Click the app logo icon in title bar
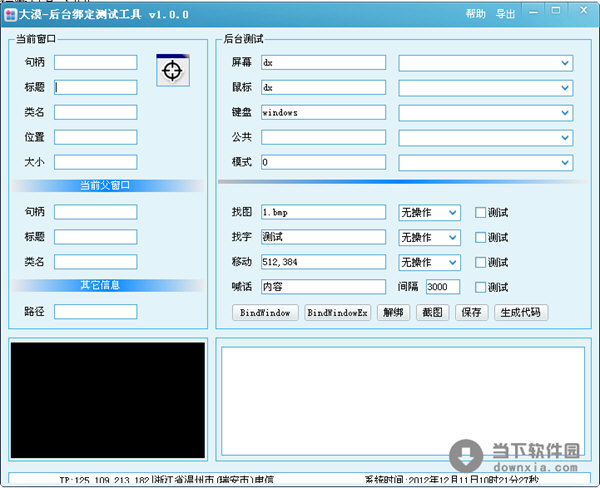600x488 pixels. (x=10, y=15)
